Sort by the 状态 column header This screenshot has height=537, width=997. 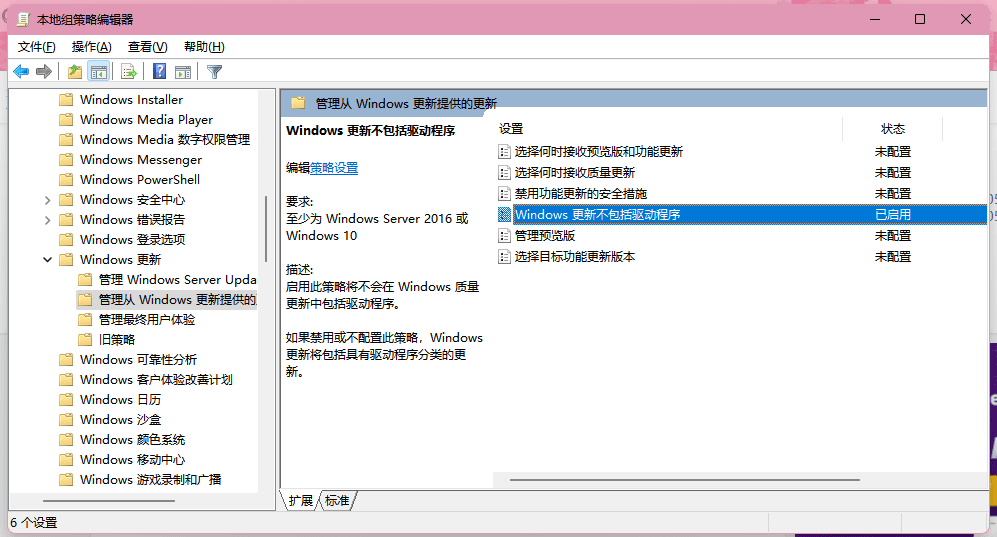click(x=893, y=129)
